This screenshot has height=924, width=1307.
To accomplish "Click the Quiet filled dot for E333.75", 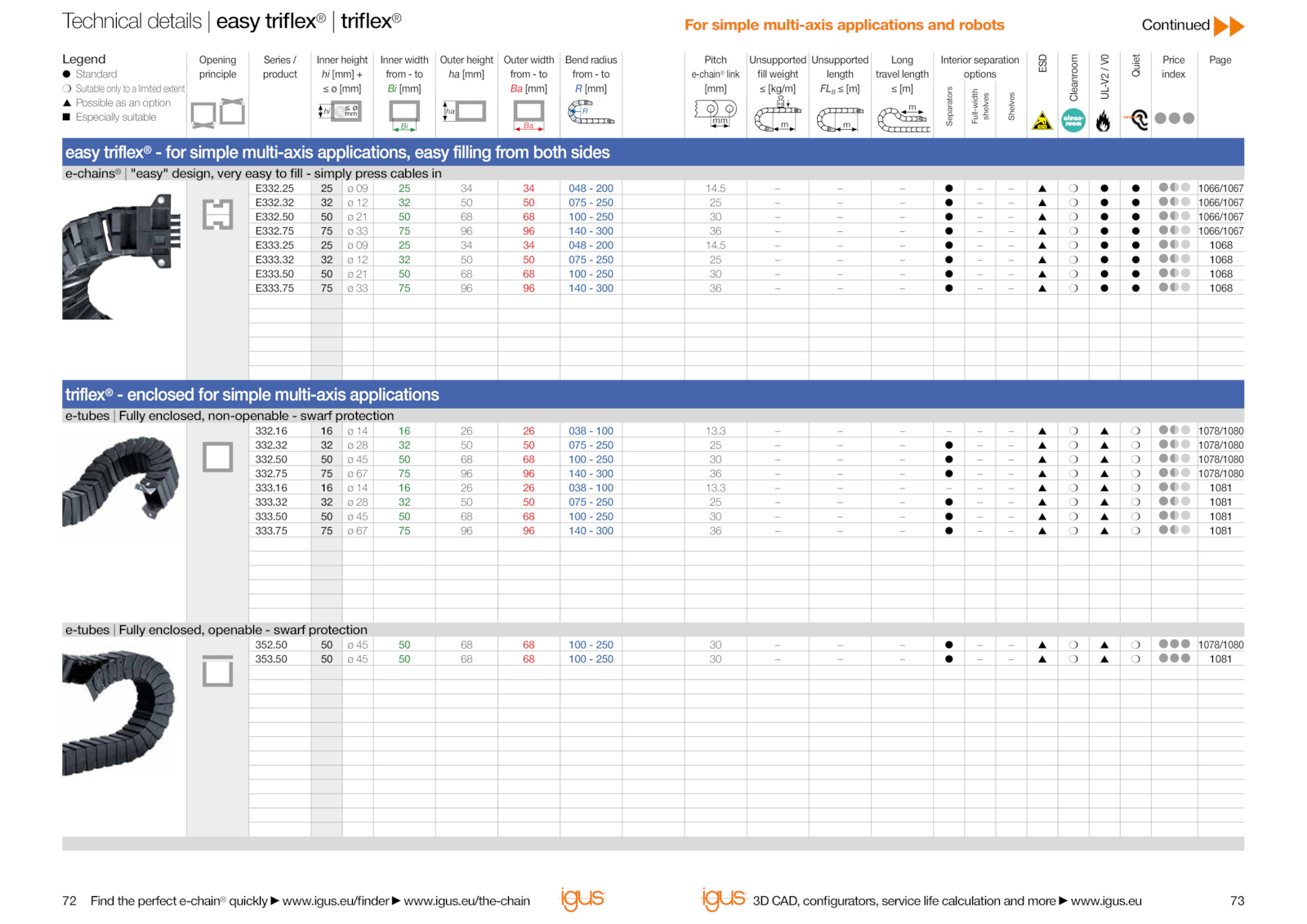I will pos(1135,288).
